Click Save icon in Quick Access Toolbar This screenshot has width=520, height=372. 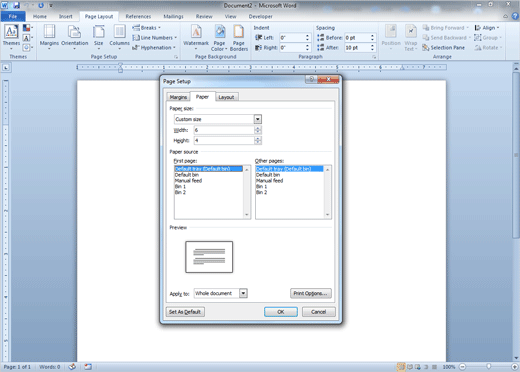coord(16,5)
